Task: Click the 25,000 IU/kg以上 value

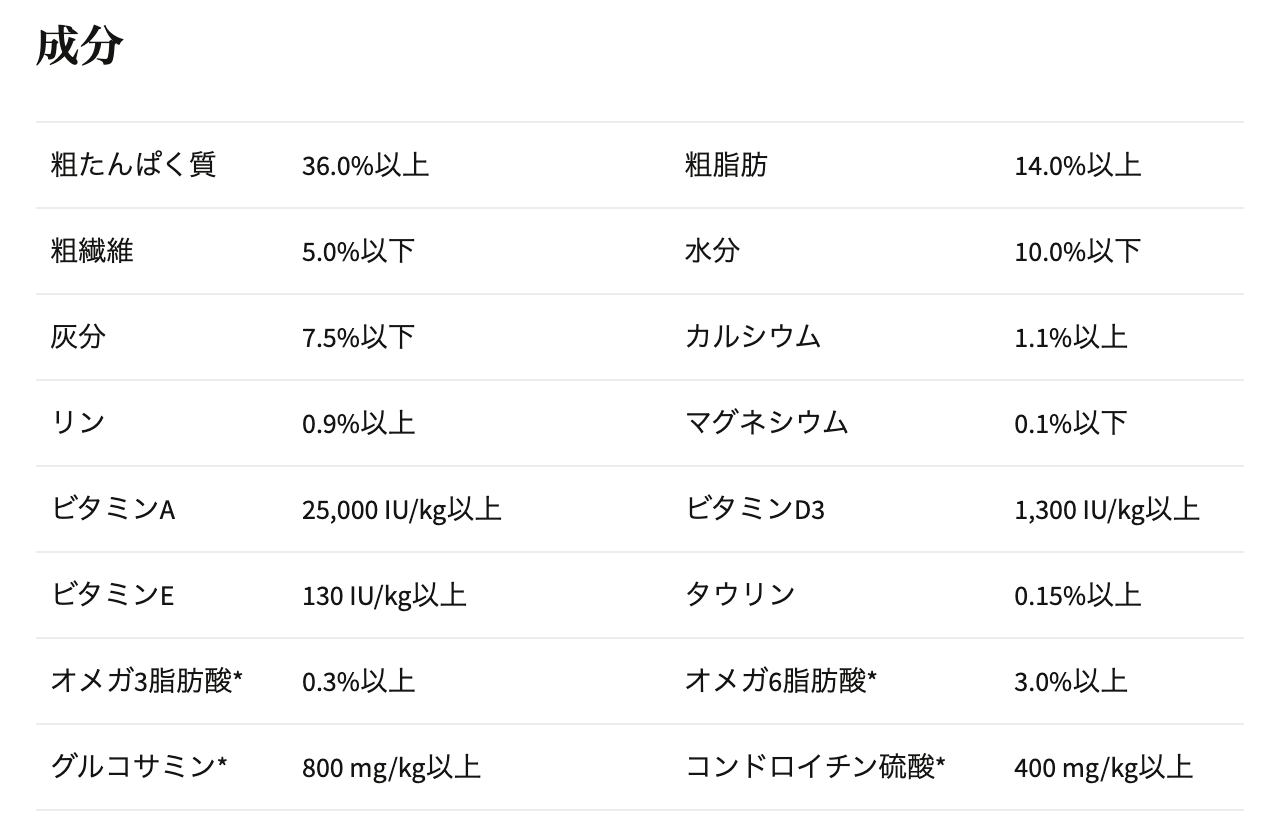Action: [401, 510]
